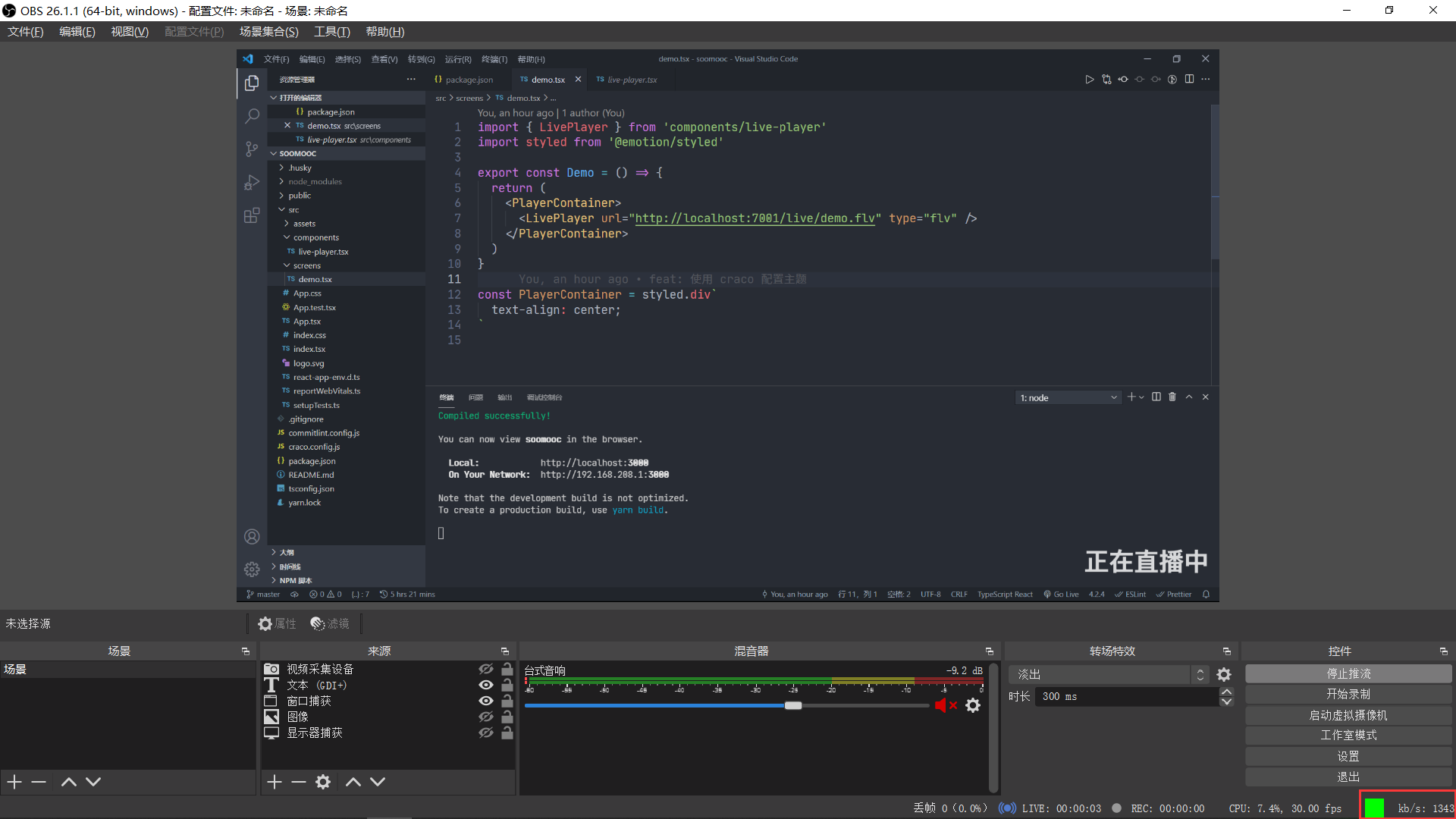Click 停止推流 to stop streaming

[x=1348, y=673]
